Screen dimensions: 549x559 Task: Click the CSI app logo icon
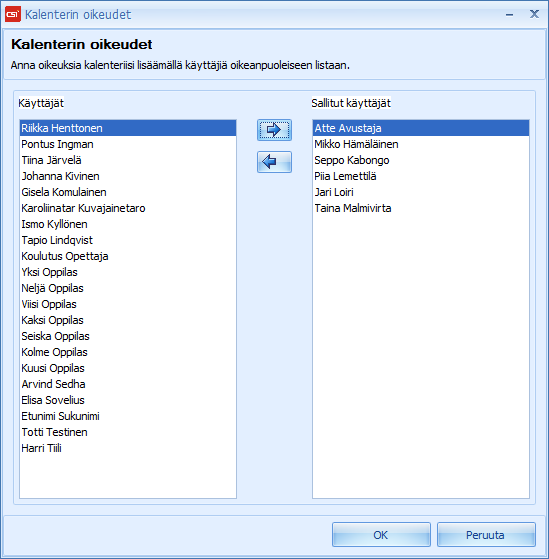click(x=13, y=14)
